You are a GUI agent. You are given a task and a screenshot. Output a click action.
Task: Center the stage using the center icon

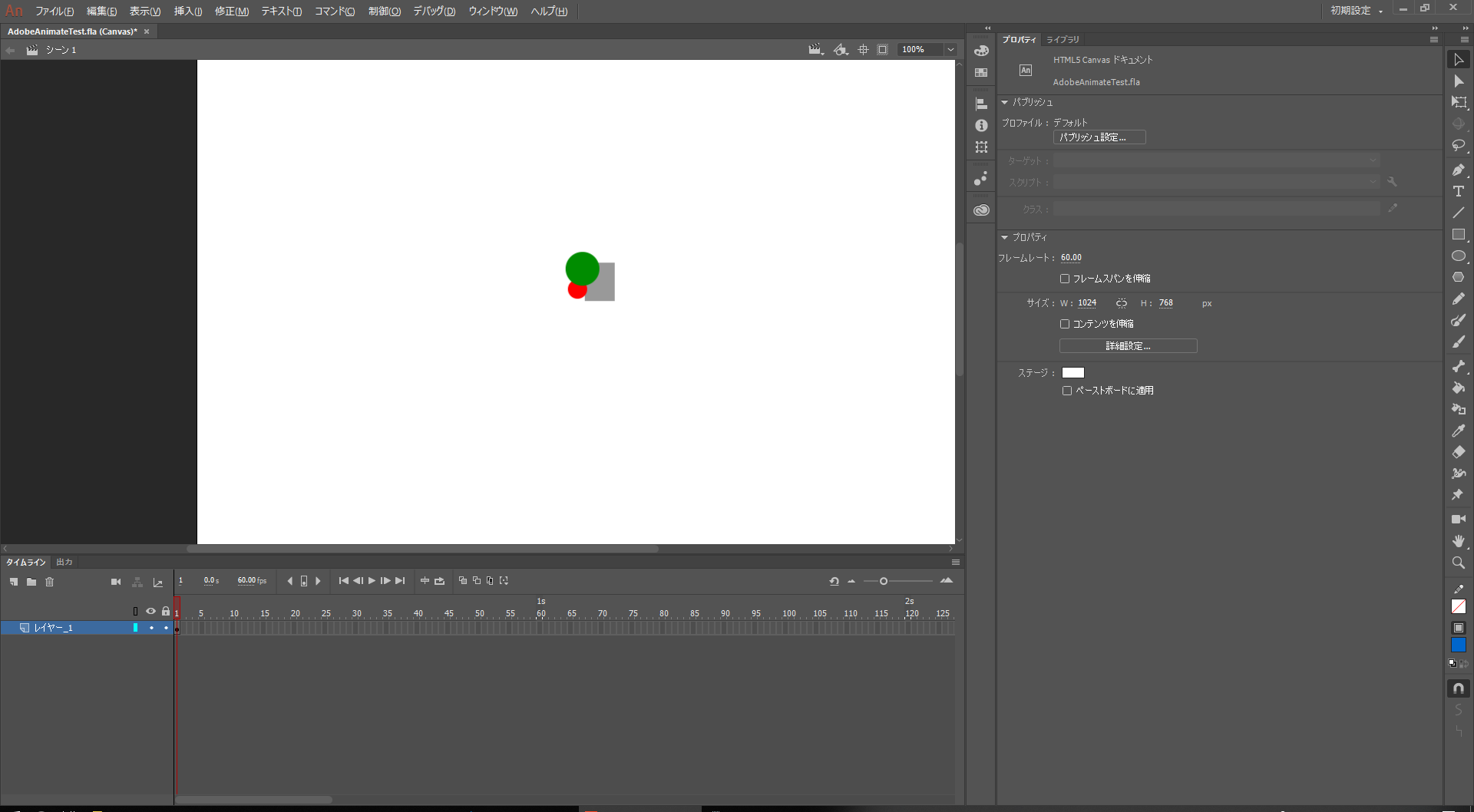tap(863, 49)
